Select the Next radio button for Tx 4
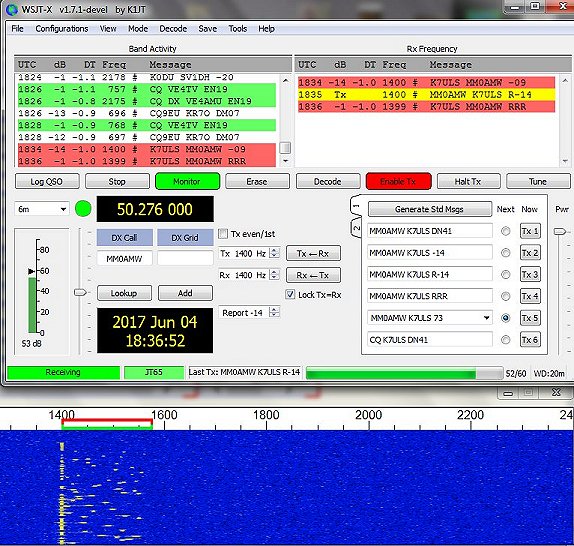Image resolution: width=574 pixels, height=546 pixels. pyautogui.click(x=506, y=296)
